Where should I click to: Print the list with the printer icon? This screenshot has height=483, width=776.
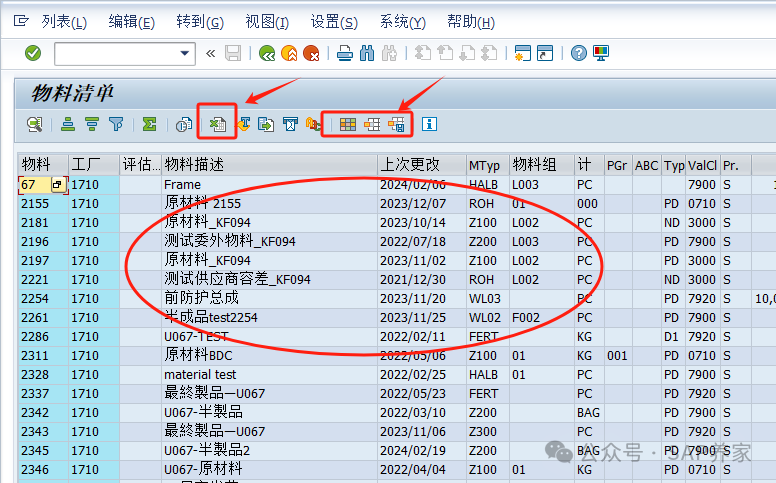coord(345,53)
